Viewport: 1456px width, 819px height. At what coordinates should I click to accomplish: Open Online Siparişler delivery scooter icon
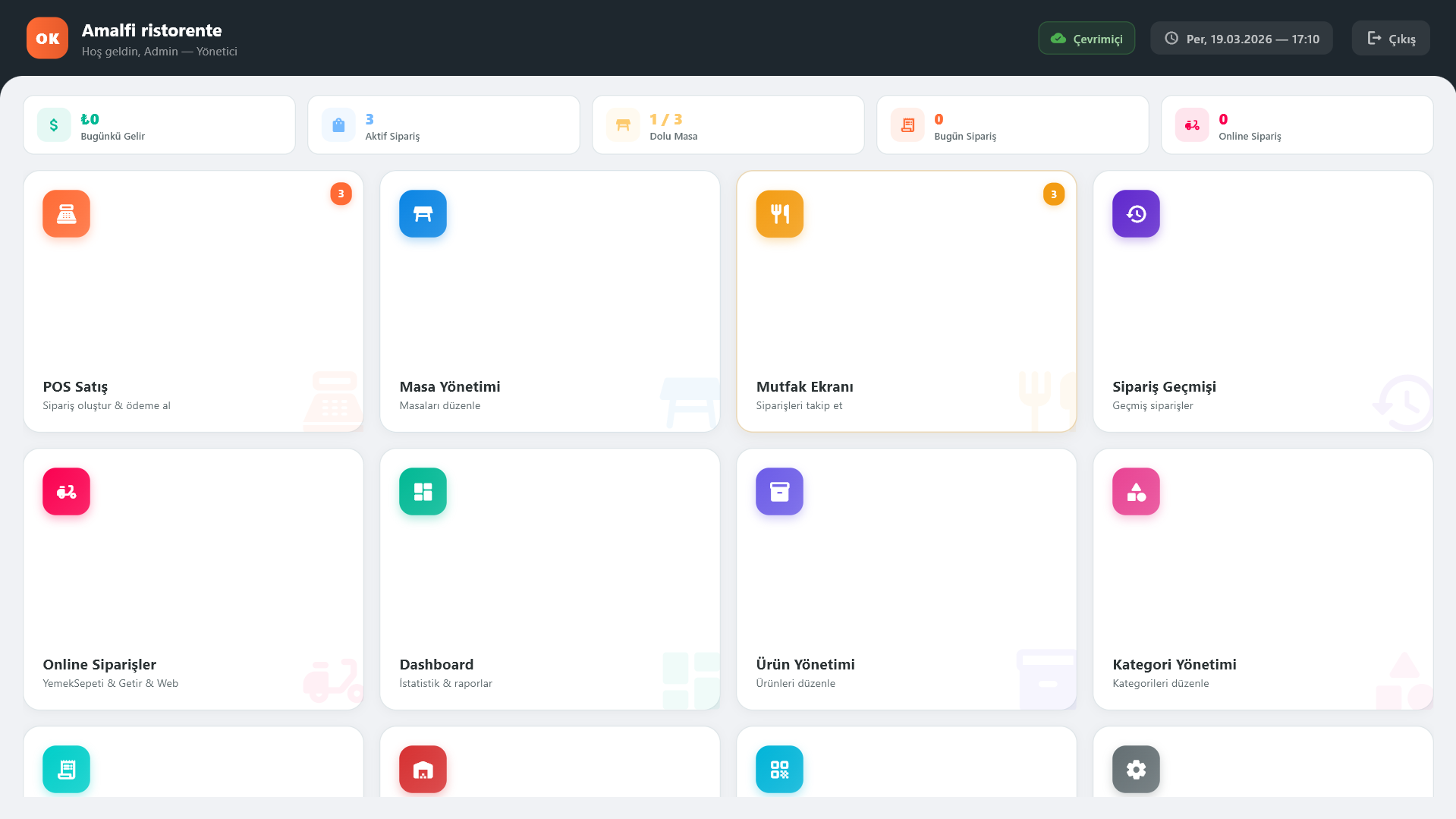[x=65, y=491]
